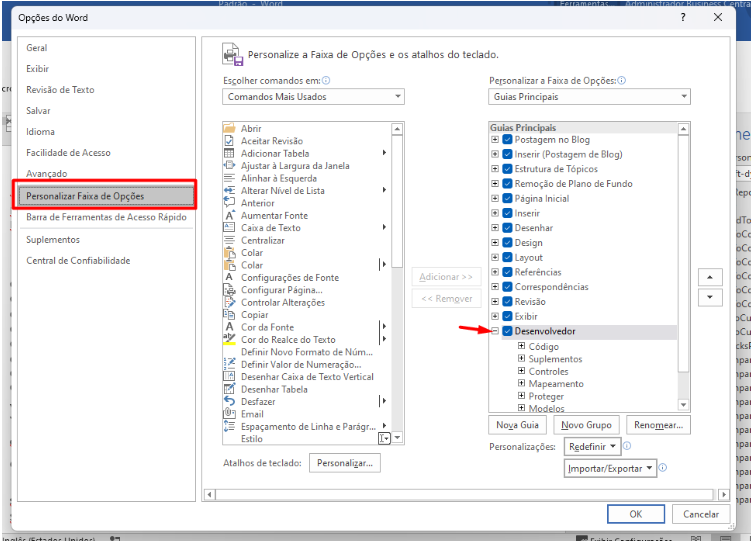The width and height of the screenshot is (756, 541).
Task: Click the Nova Guia button
Action: (517, 425)
